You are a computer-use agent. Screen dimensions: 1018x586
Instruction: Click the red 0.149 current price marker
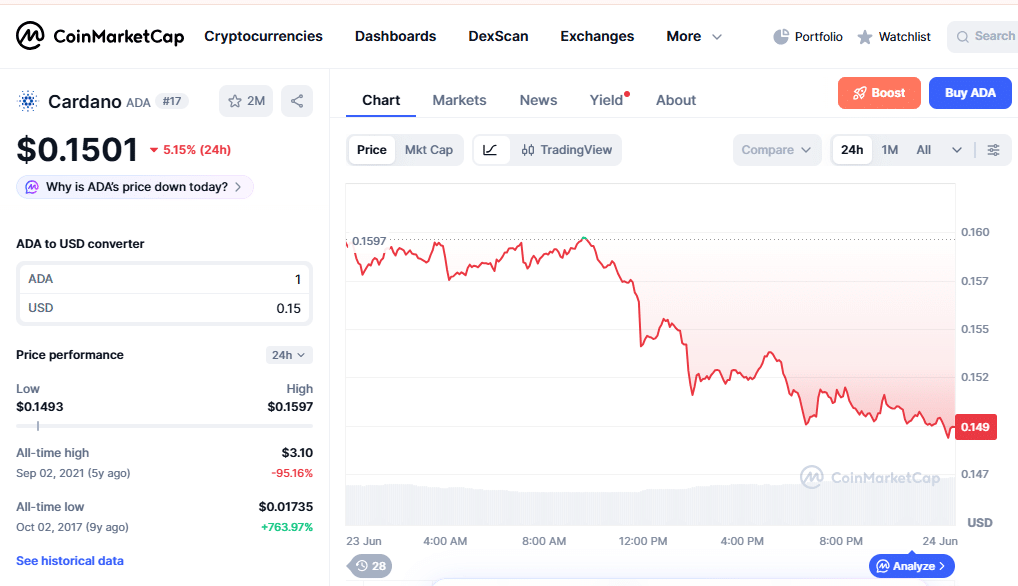point(975,427)
